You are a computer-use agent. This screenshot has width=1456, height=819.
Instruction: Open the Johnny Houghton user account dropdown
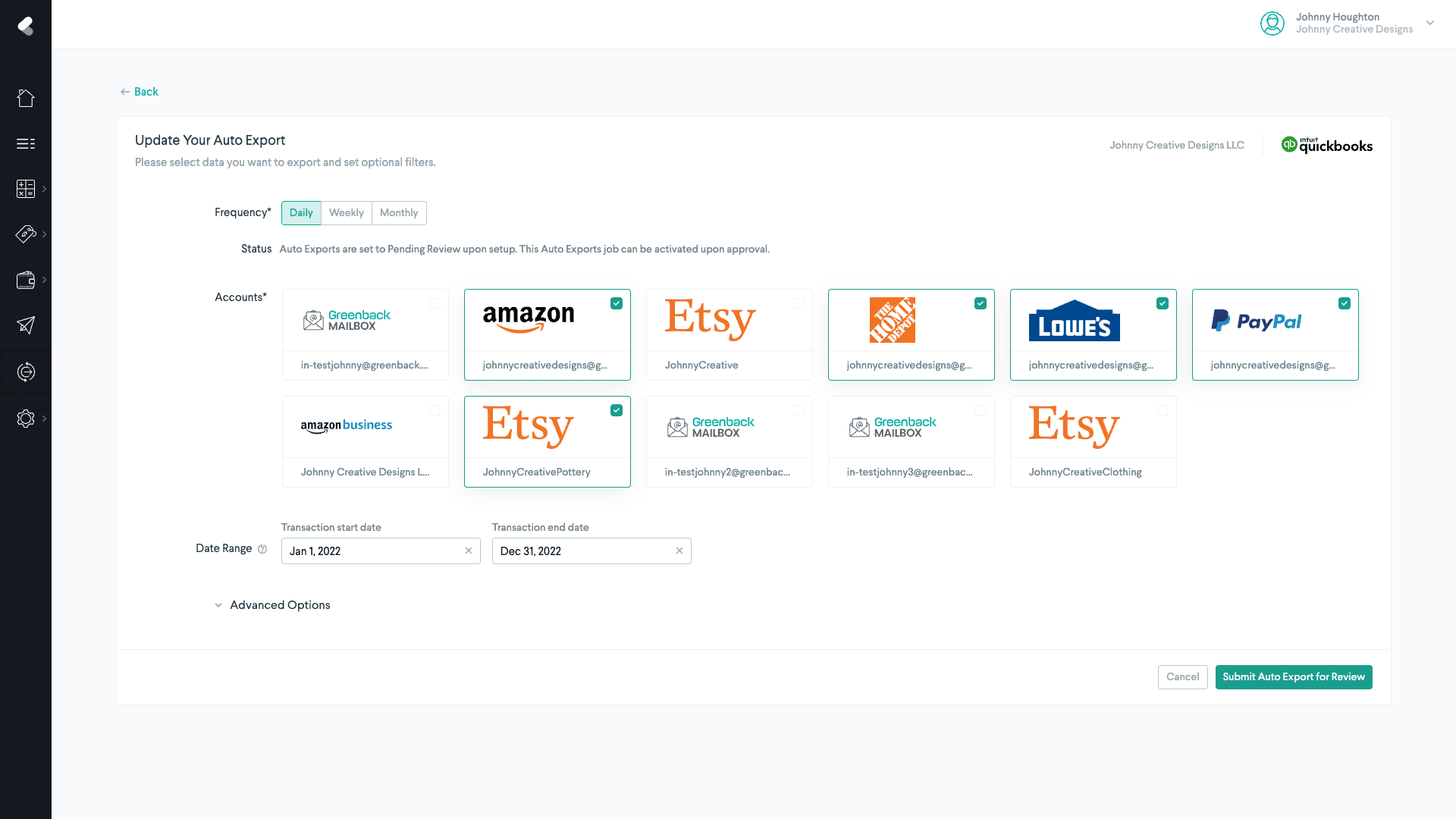(1429, 23)
